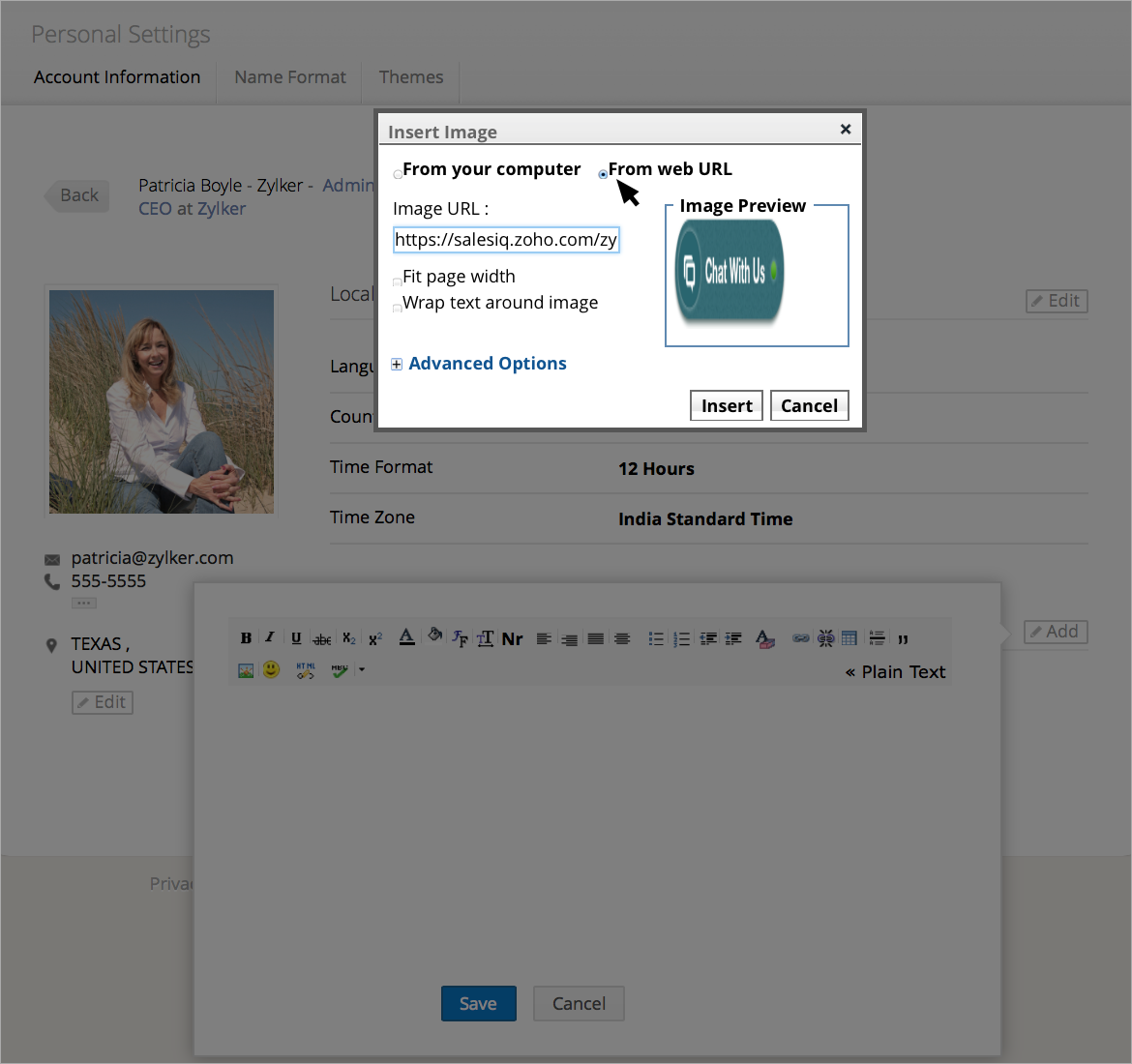
Task: Switch to the Name Format tab
Action: click(x=289, y=77)
